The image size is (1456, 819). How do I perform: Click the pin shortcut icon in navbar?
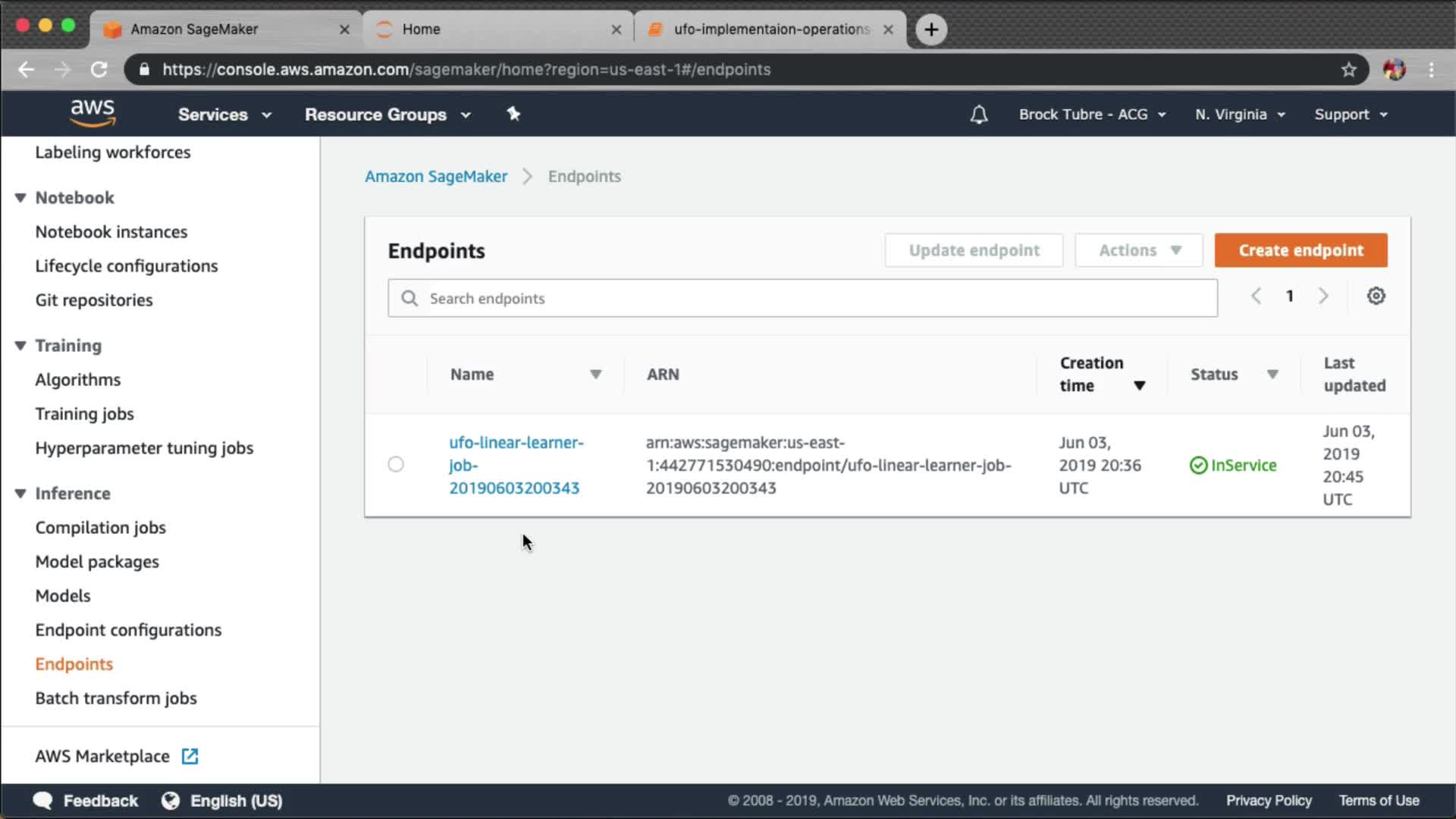(513, 114)
